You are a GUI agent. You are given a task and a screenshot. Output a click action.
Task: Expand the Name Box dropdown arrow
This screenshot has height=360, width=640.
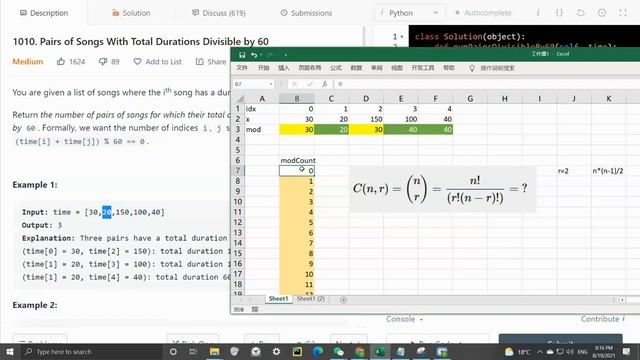271,84
